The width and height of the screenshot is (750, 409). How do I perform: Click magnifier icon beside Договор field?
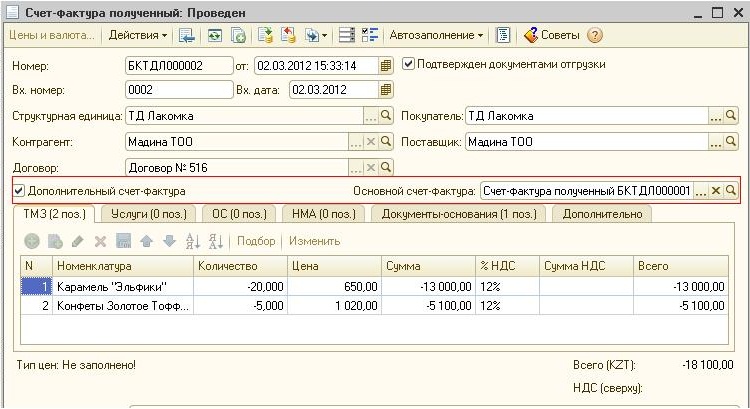point(386,168)
